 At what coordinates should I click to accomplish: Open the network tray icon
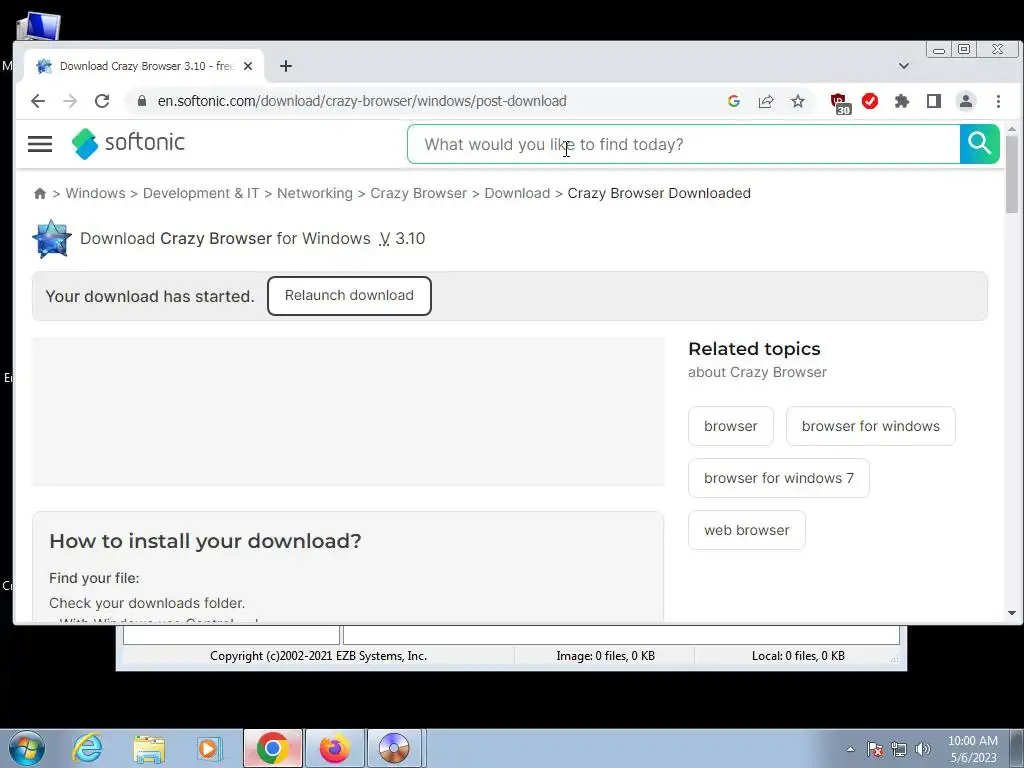click(x=899, y=749)
